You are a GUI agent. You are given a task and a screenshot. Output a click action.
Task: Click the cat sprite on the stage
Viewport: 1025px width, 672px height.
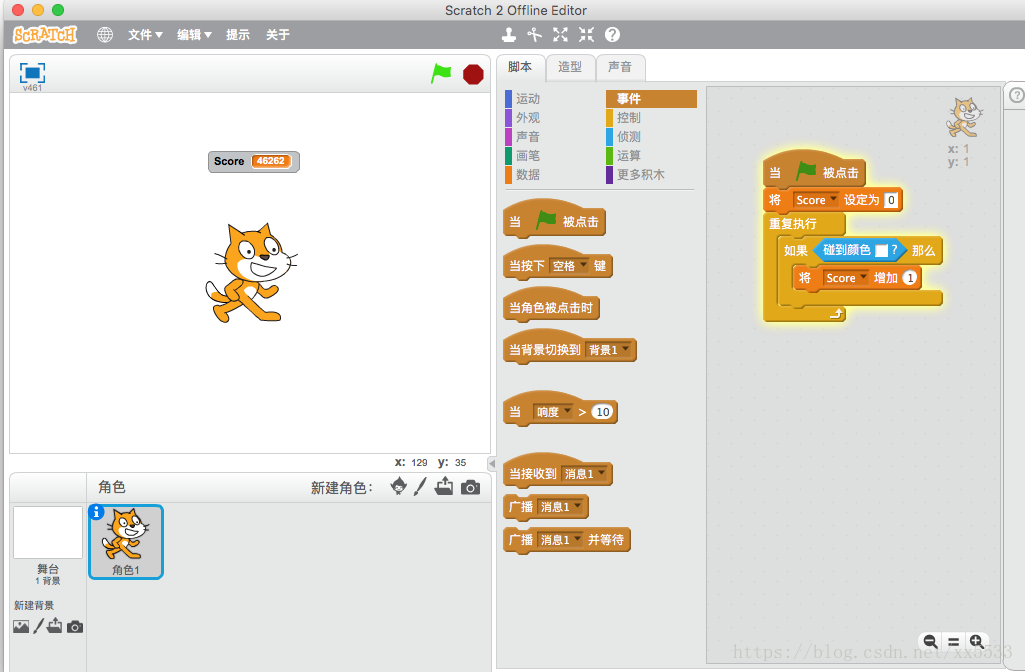click(251, 273)
